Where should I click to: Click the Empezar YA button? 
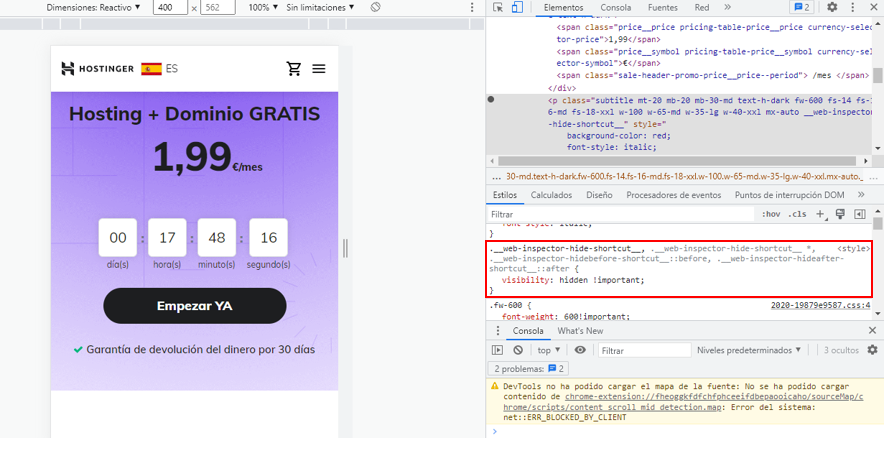(194, 306)
